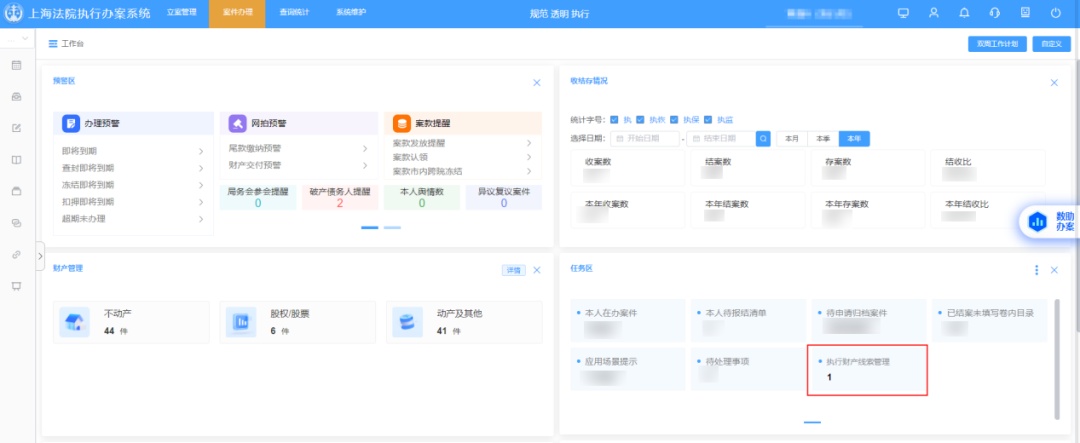
Task: Click the headset customer support icon
Action: pyautogui.click(x=994, y=13)
